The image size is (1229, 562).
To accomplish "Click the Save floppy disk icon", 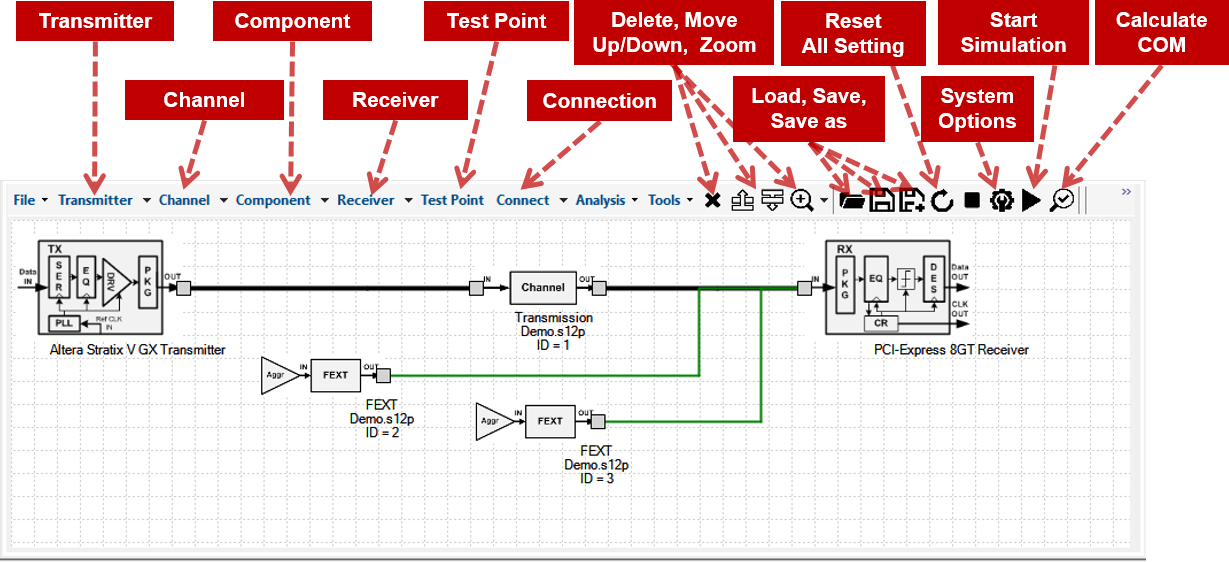I will (x=882, y=200).
